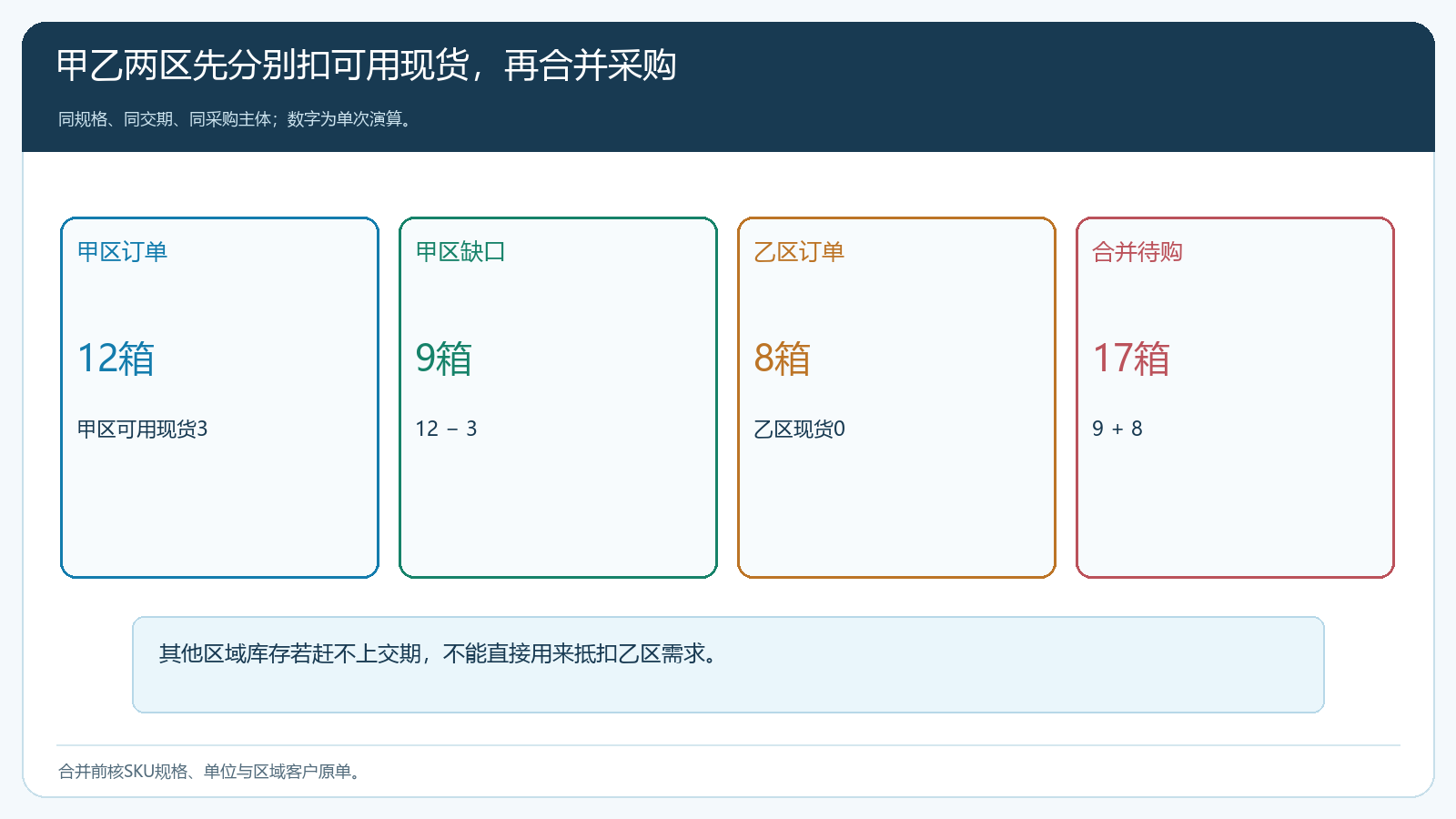Open the 甲区订单 card

(x=219, y=398)
